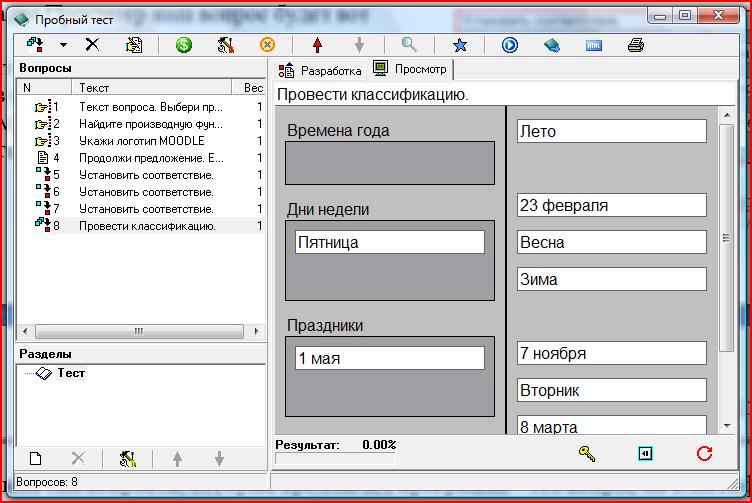Click the Весна answer item

(611, 242)
